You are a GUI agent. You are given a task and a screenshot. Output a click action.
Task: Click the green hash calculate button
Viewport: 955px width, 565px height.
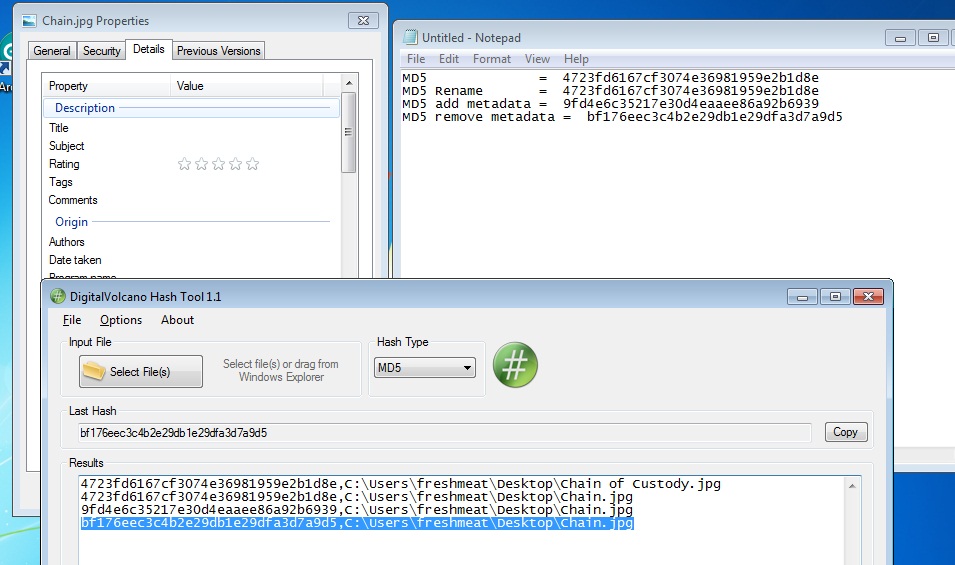pos(515,365)
